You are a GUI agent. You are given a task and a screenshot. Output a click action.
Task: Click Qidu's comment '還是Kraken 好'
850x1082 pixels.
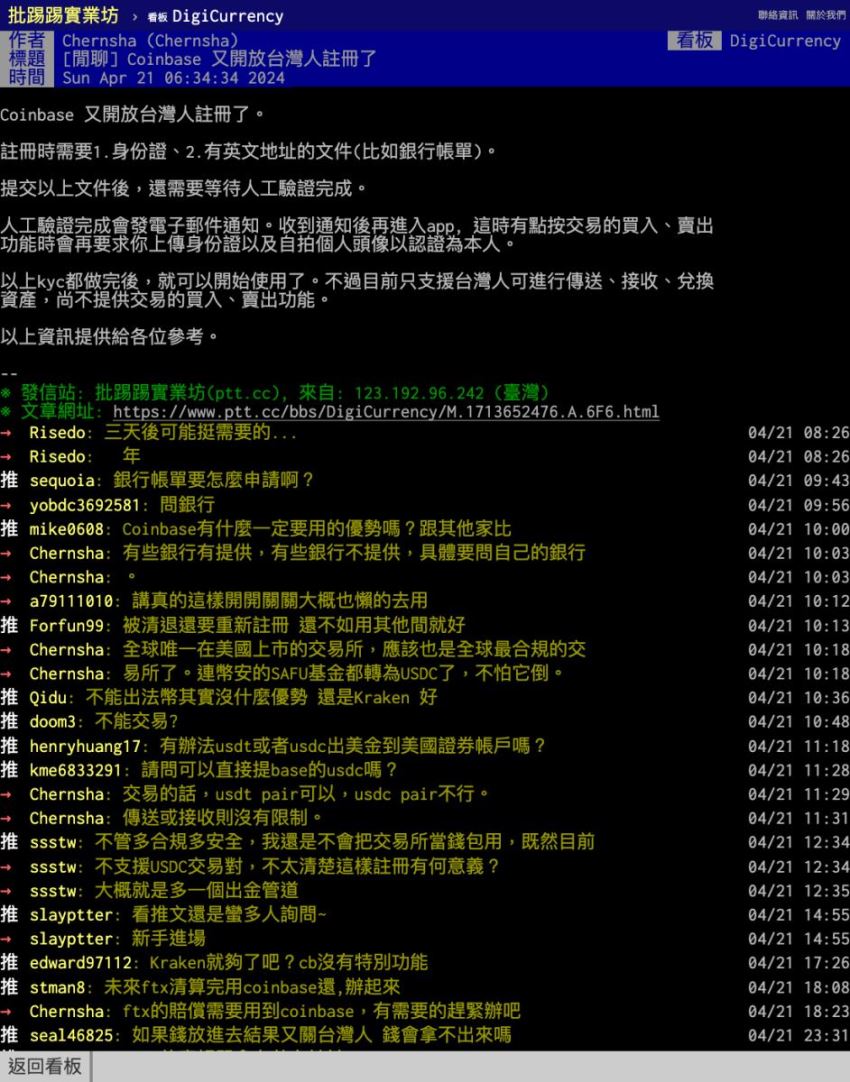coord(261,697)
